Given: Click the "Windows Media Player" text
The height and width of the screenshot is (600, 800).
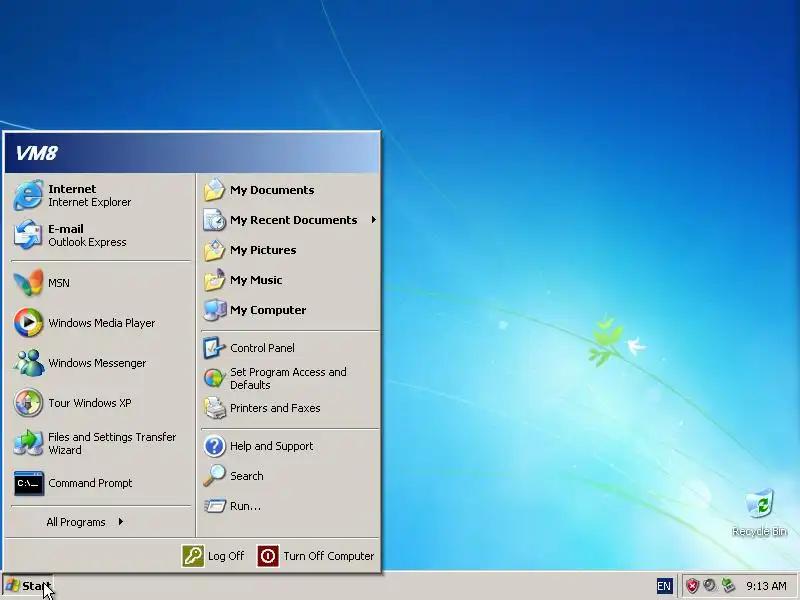Looking at the screenshot, I should pyautogui.click(x=102, y=323).
